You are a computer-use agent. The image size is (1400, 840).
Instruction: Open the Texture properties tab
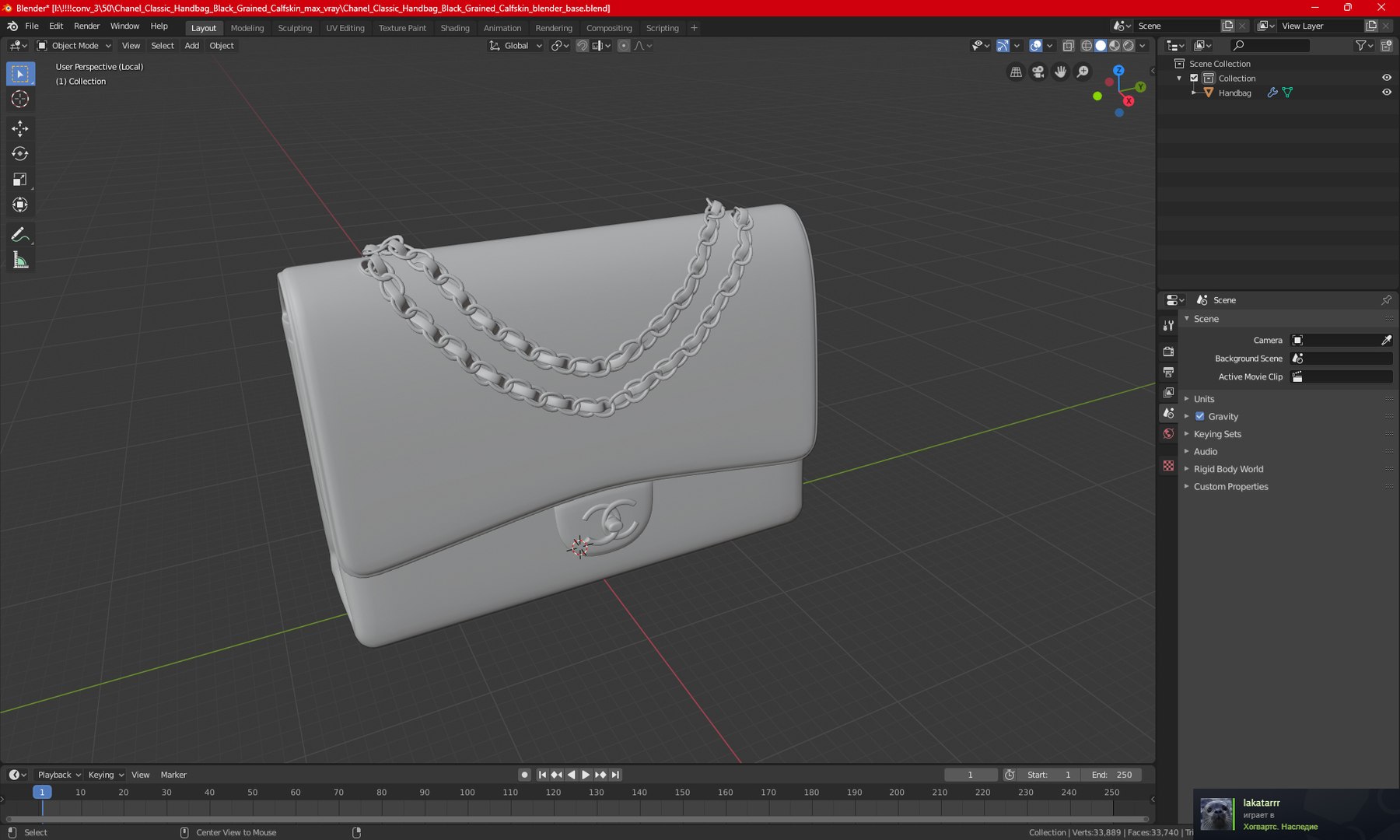[x=1168, y=465]
